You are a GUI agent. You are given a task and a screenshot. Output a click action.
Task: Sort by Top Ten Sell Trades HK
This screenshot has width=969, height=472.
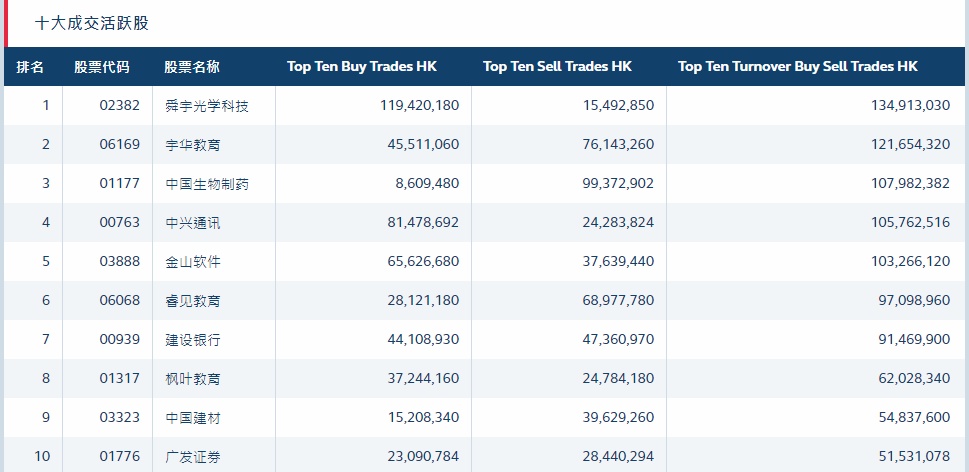click(557, 67)
